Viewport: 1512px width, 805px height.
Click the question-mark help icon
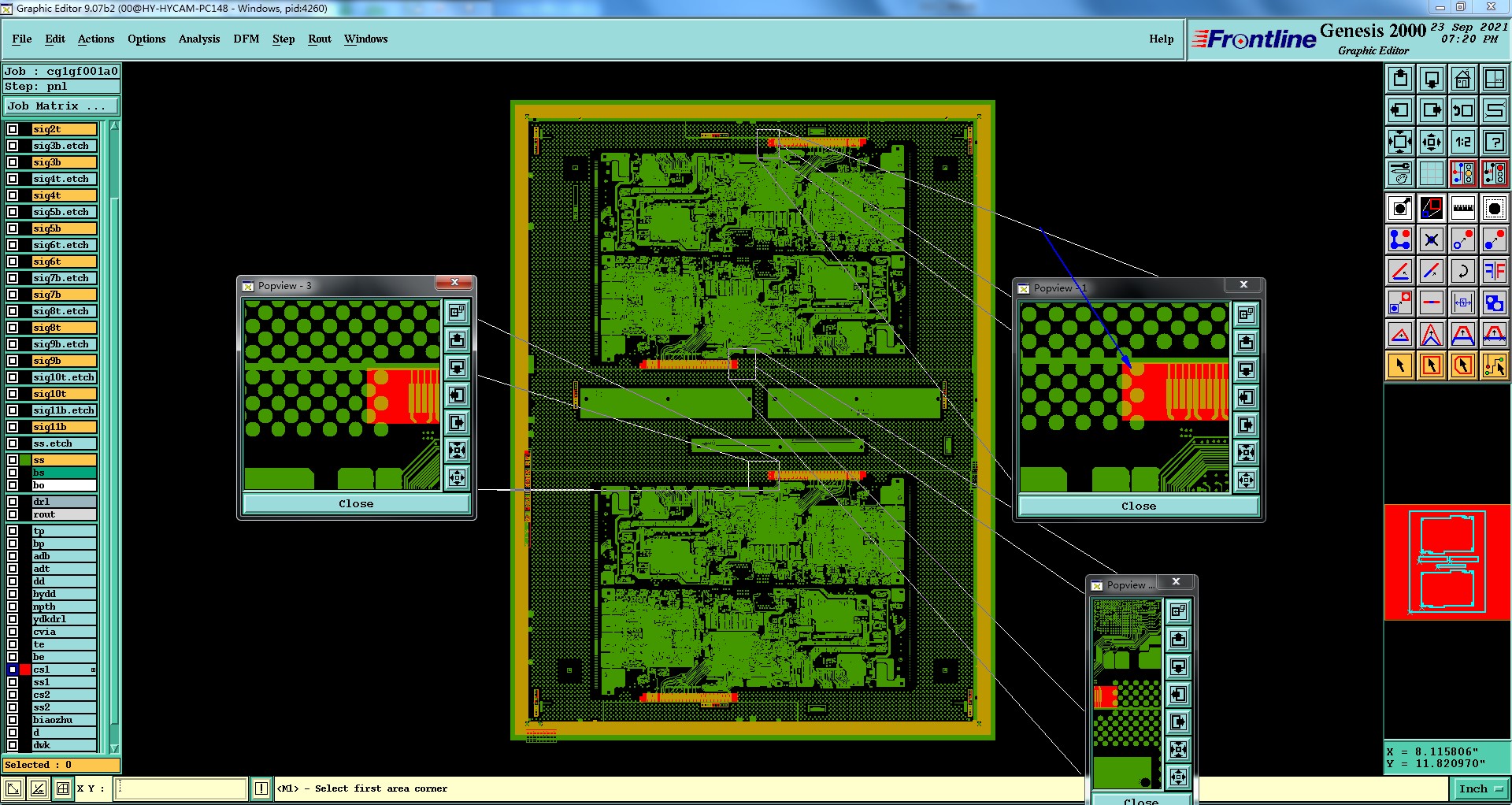[x=1495, y=142]
